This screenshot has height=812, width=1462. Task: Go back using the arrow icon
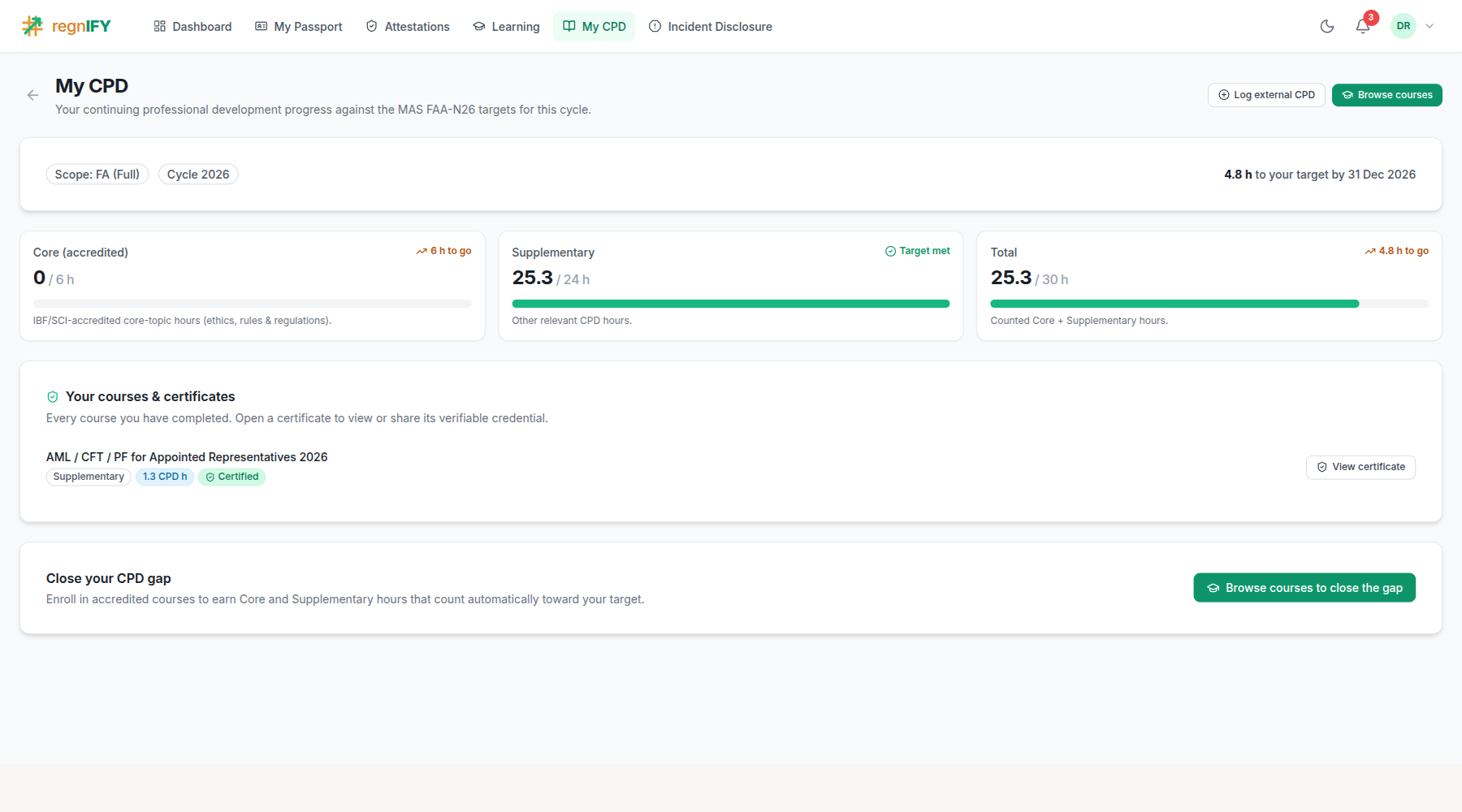[x=32, y=95]
